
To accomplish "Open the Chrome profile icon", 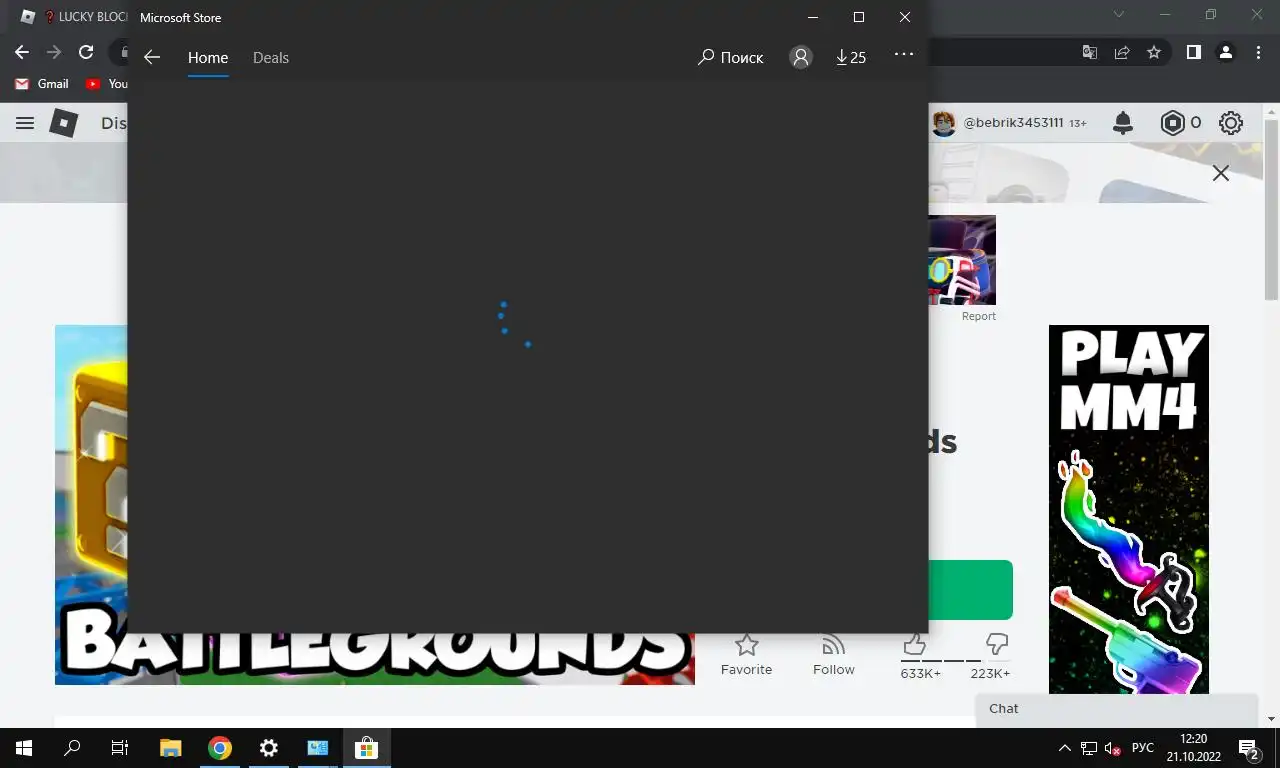I will pos(1226,52).
